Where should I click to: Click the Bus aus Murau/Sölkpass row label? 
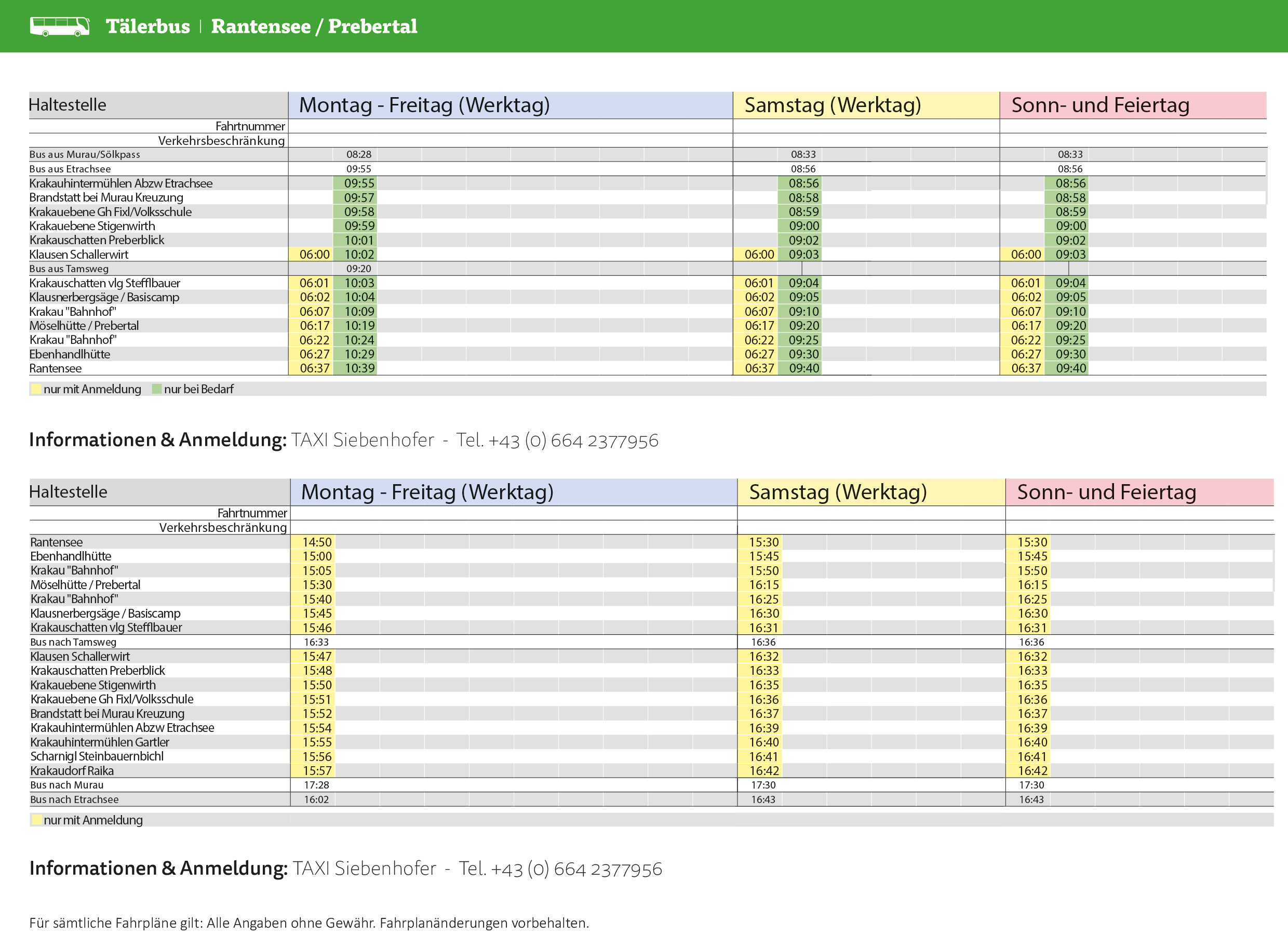pos(84,155)
